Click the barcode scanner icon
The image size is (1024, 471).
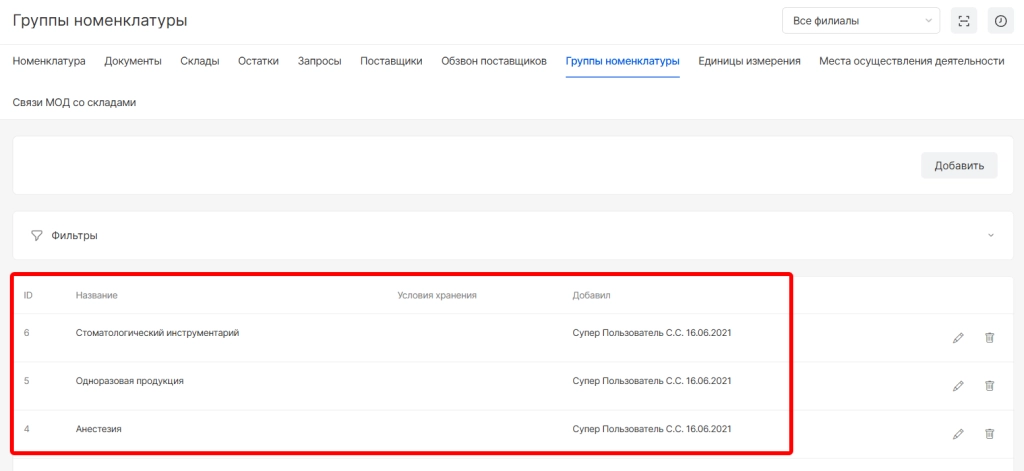[x=964, y=21]
